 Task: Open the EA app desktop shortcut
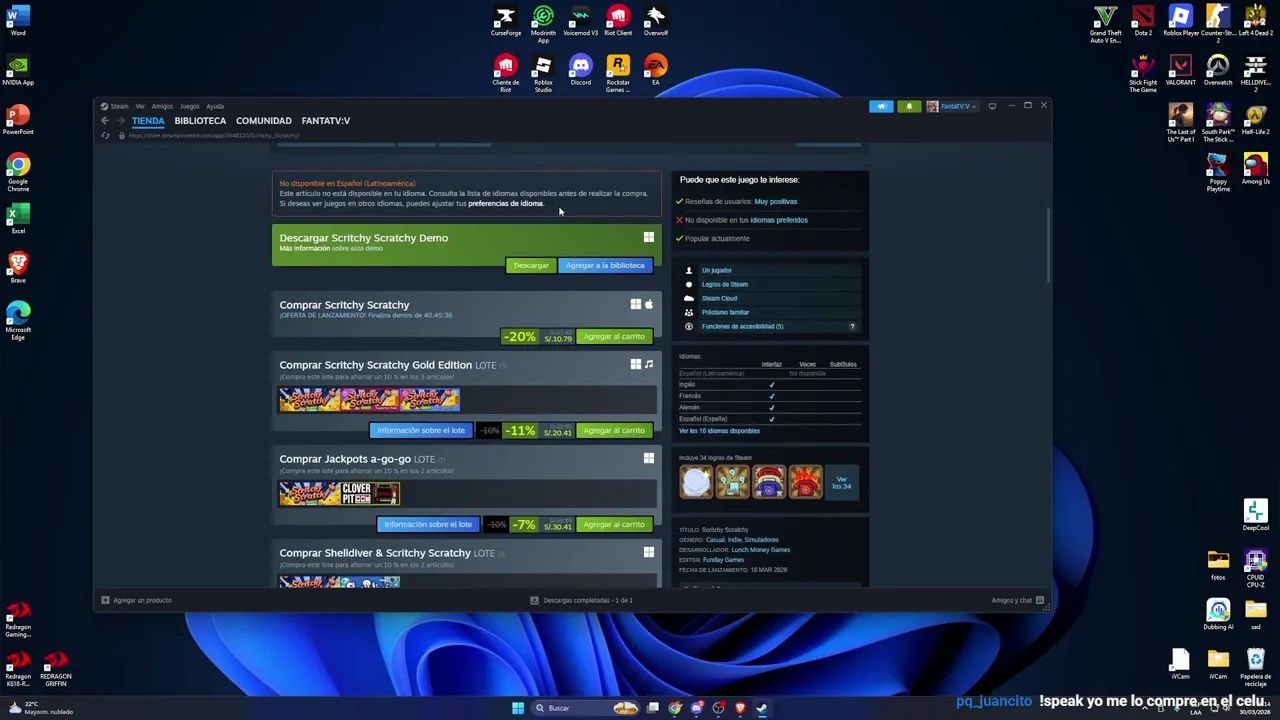(x=655, y=71)
